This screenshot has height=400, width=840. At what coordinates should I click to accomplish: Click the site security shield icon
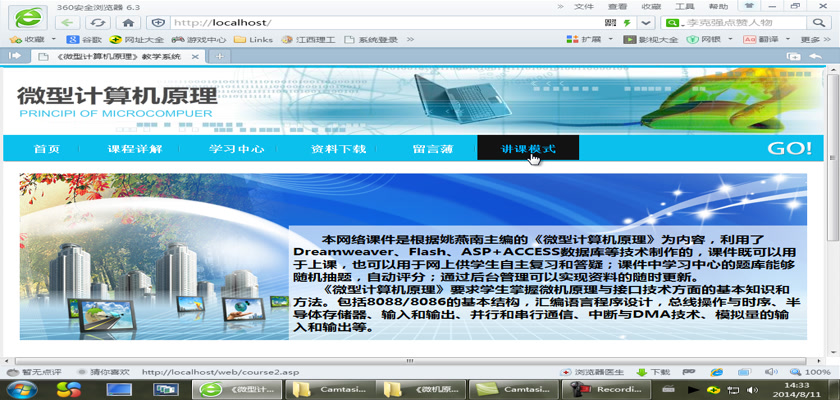158,22
